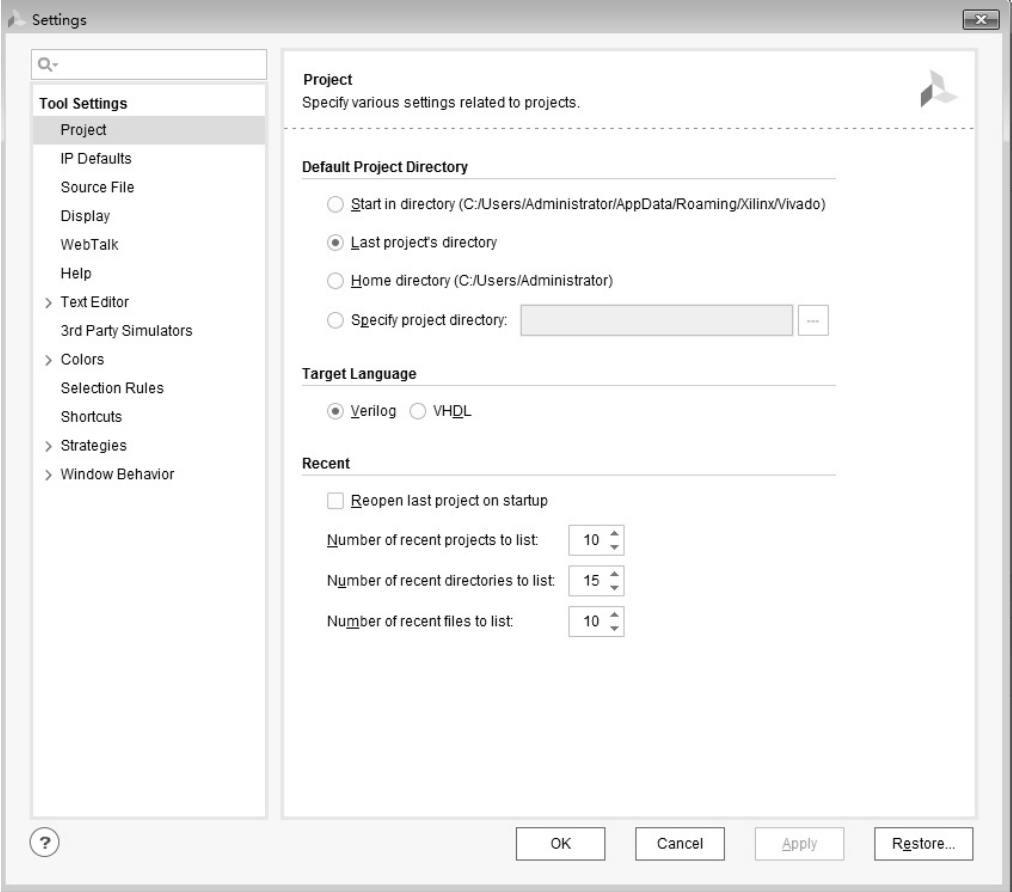Click the Cancel button

point(682,844)
